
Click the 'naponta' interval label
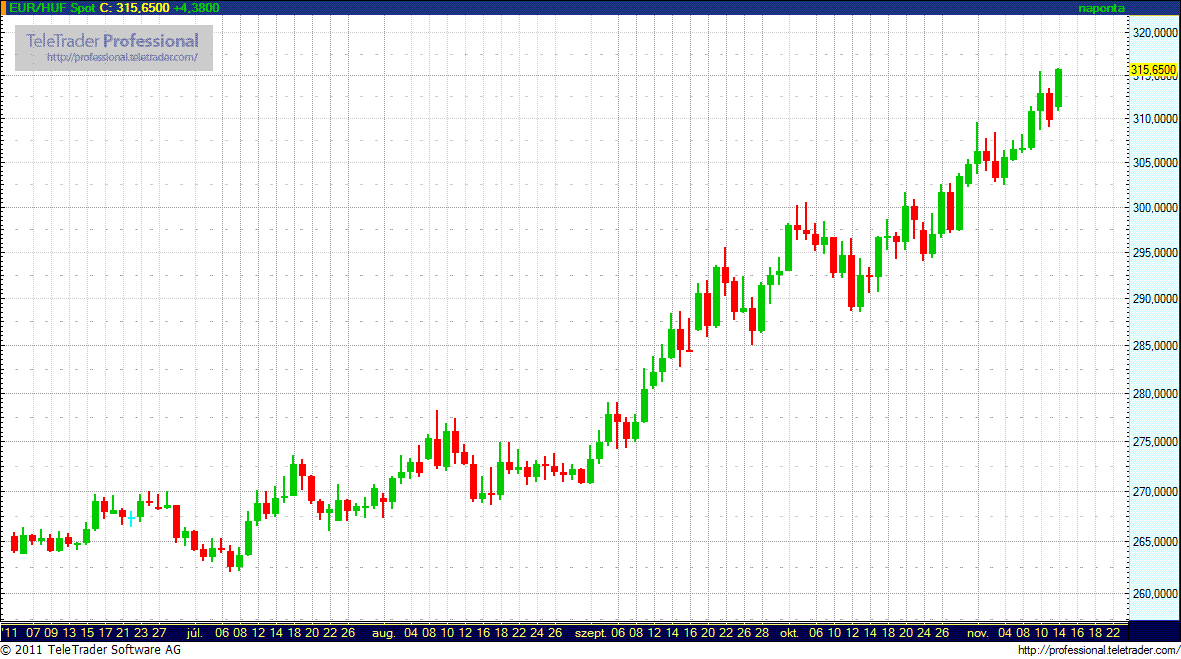pos(1101,8)
